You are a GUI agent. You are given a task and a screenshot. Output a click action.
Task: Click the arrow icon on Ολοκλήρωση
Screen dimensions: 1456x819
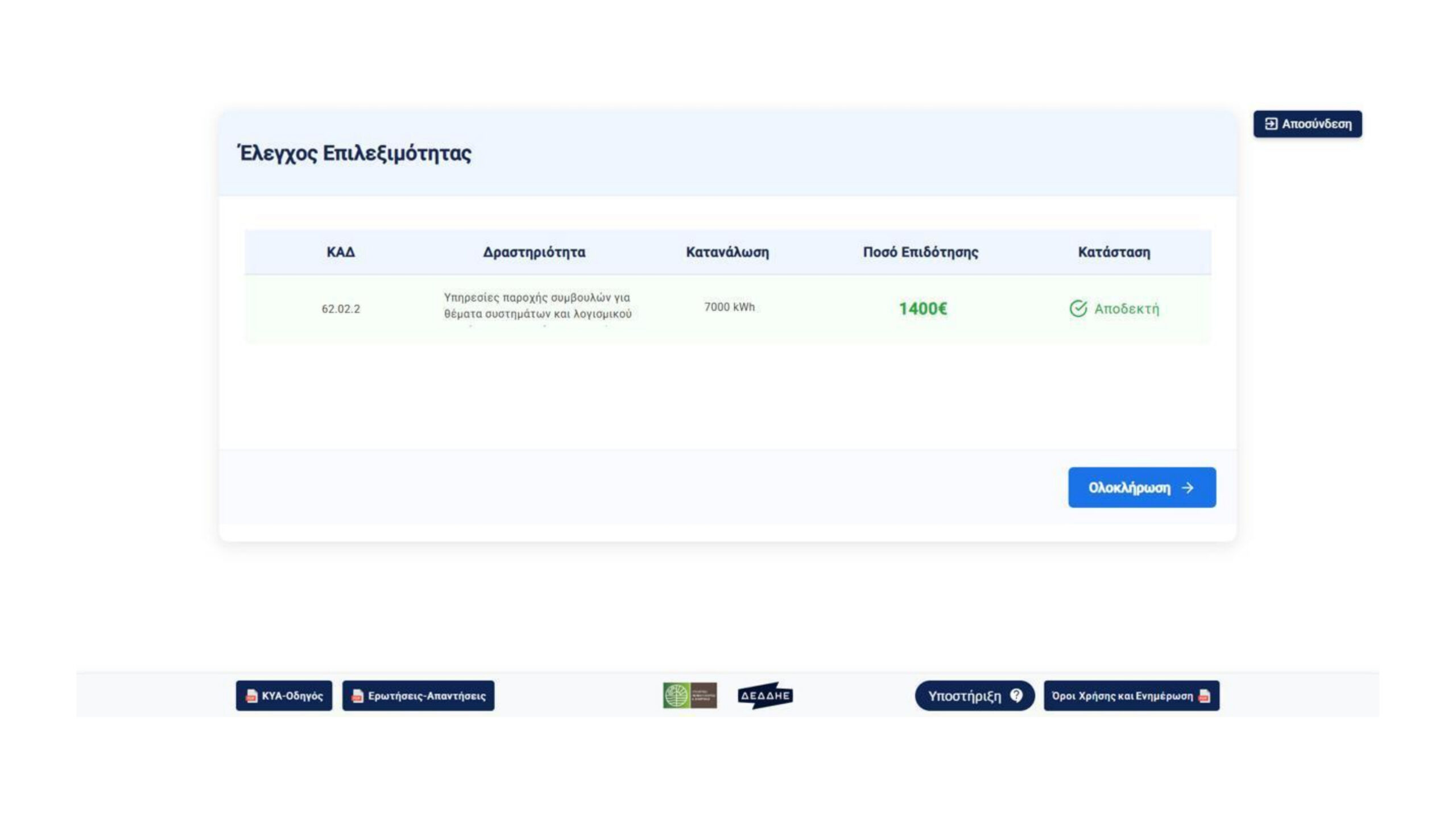point(1188,488)
